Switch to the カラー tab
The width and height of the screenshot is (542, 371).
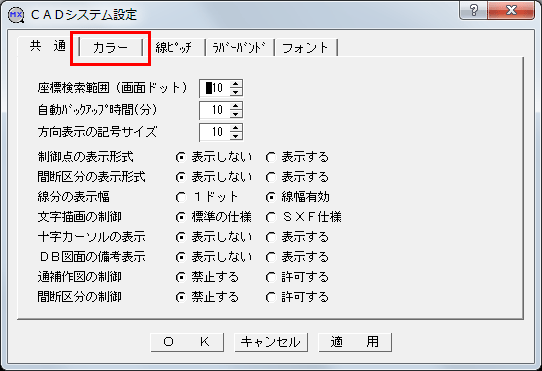click(x=111, y=48)
